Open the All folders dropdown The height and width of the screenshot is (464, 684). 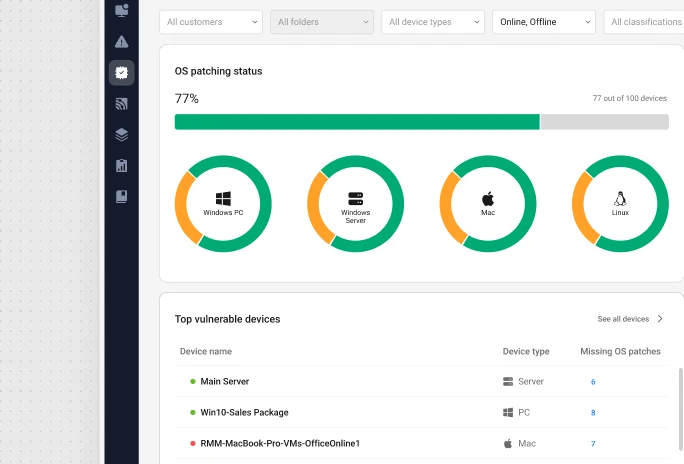(x=322, y=22)
